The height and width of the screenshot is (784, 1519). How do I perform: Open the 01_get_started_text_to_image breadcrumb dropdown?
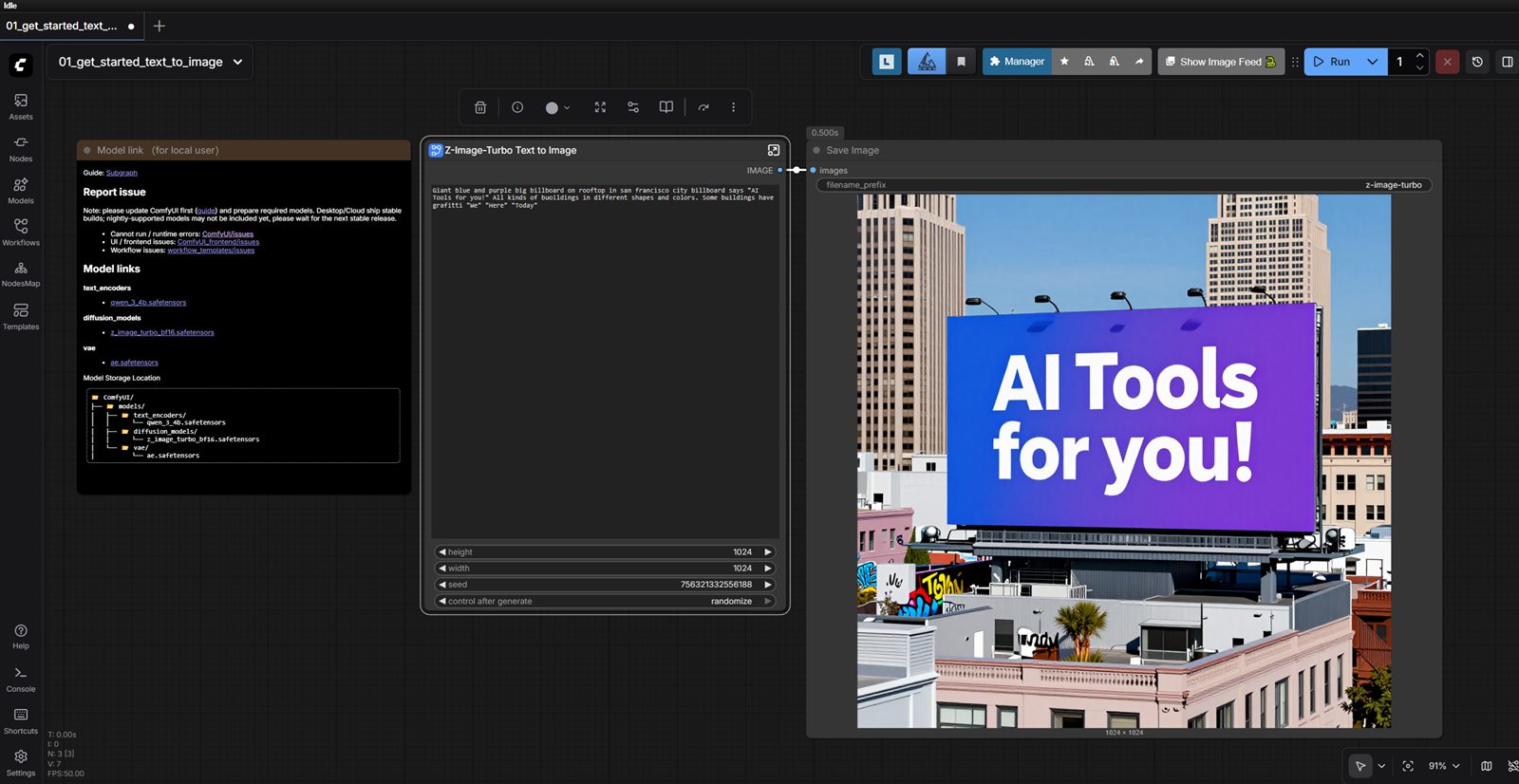click(150, 62)
